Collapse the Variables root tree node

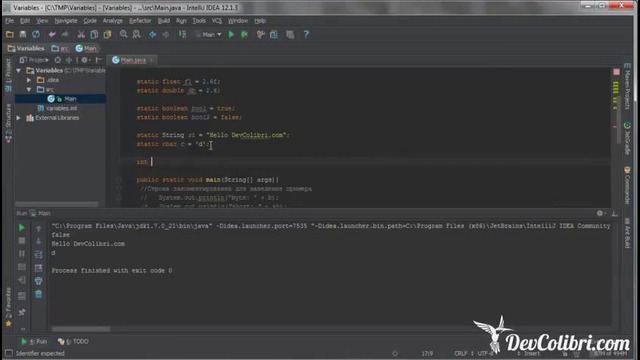pyautogui.click(x=19, y=71)
